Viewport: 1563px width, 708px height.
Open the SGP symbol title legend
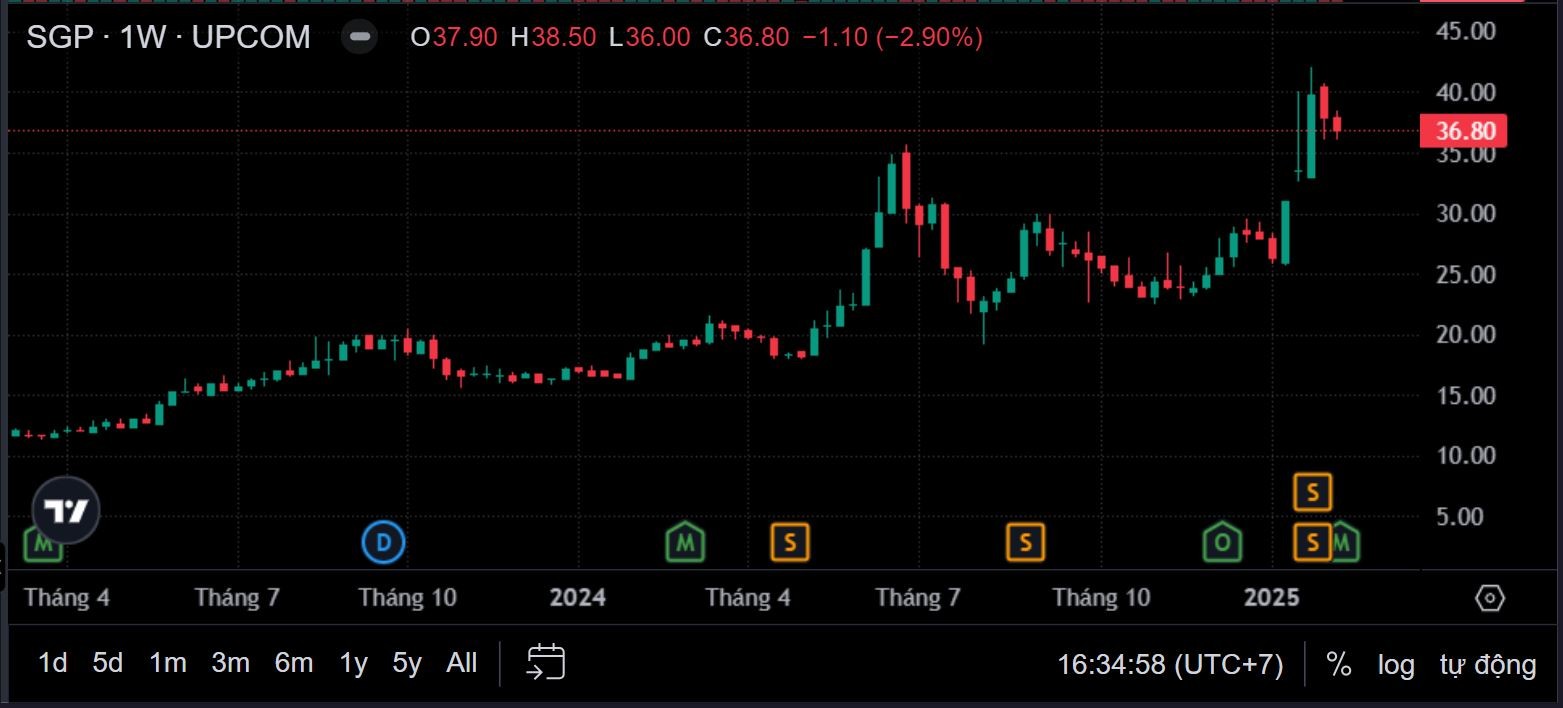click(168, 38)
